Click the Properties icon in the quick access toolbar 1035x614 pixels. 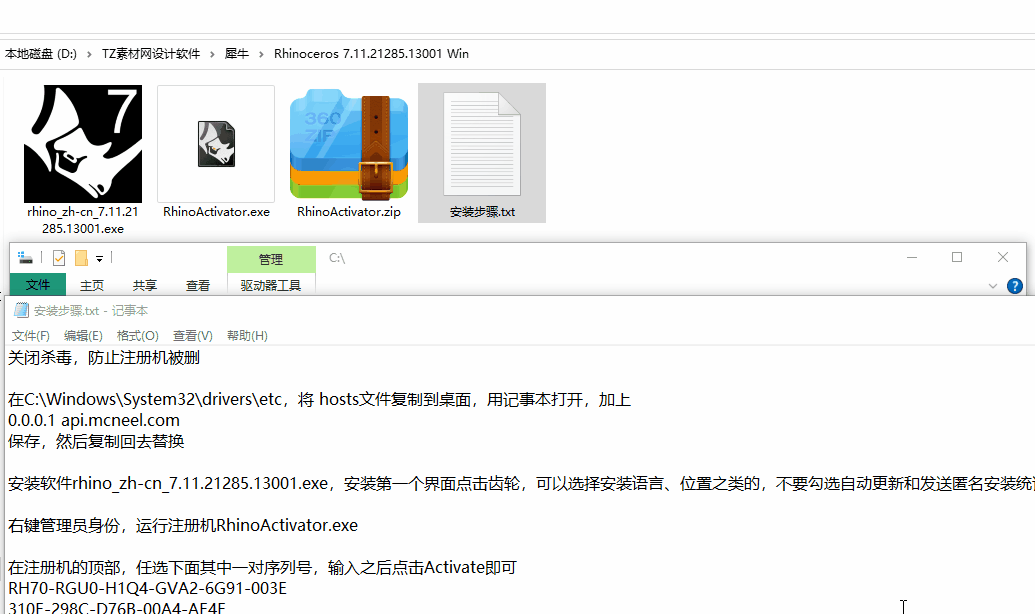point(59,257)
